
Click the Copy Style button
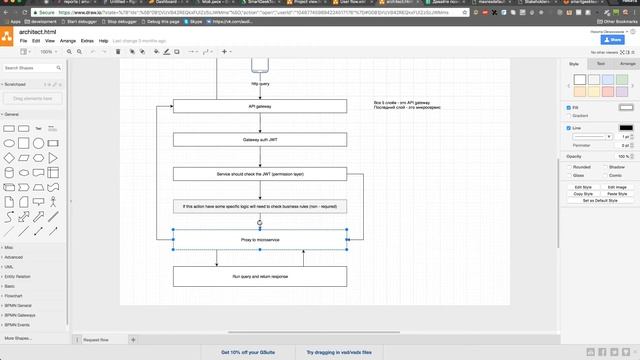(583, 194)
